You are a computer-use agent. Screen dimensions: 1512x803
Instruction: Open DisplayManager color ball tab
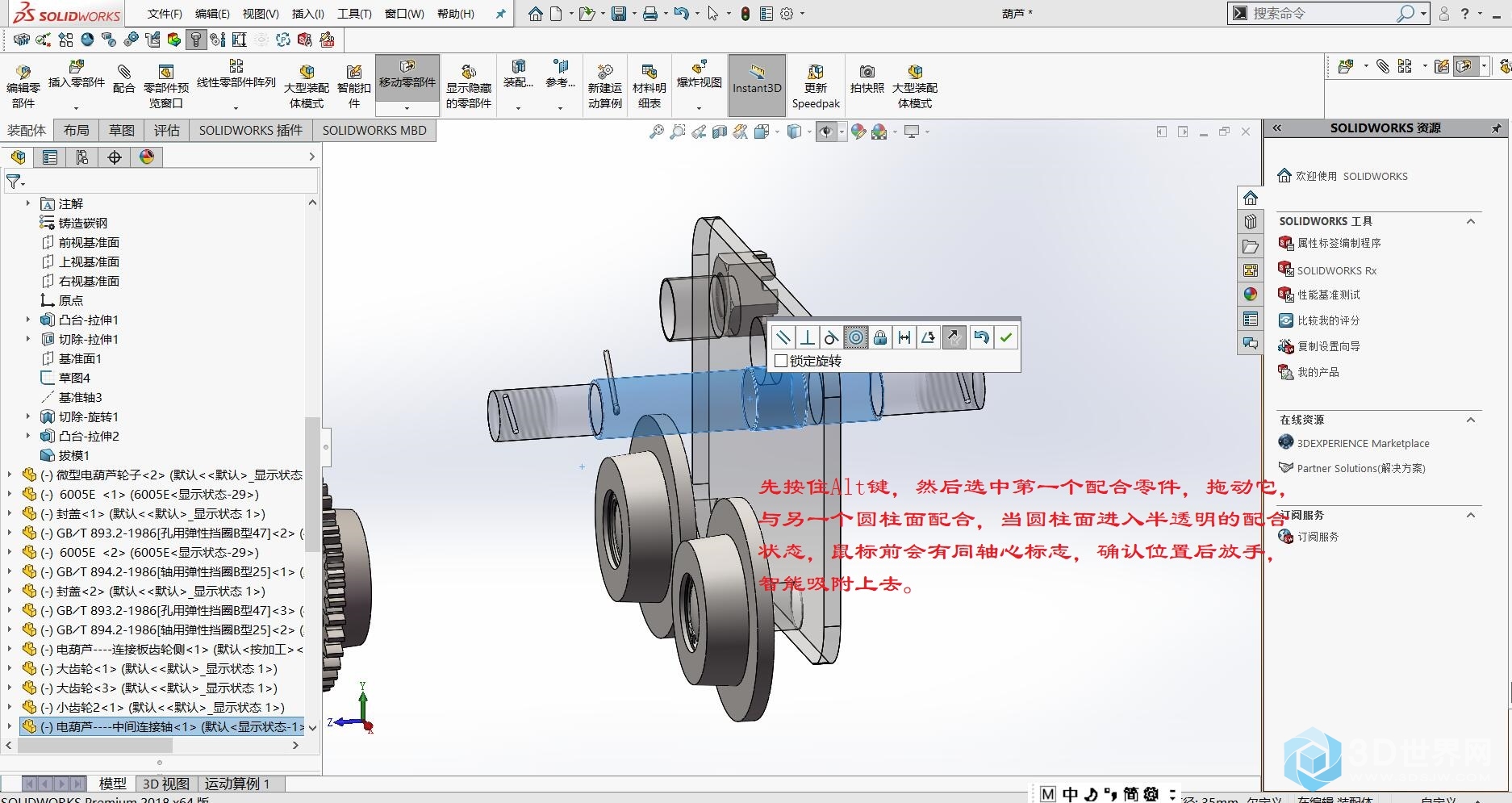pos(147,157)
